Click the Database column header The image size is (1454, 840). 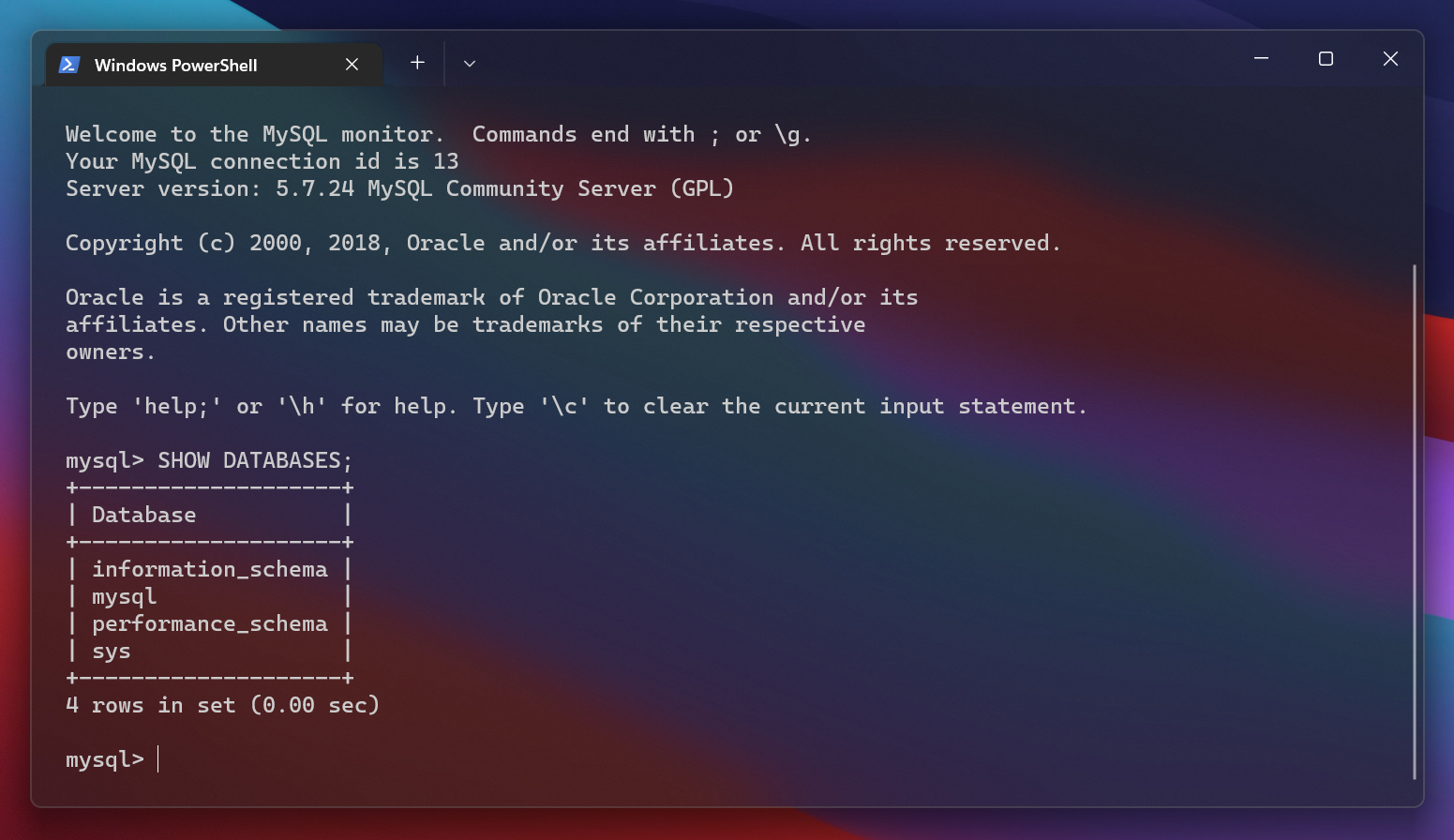pyautogui.click(x=143, y=516)
